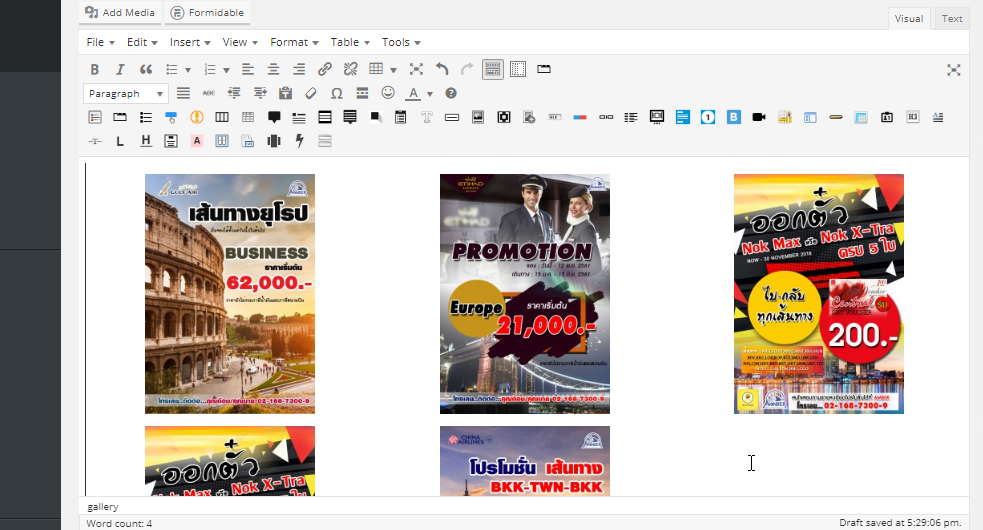Click the blue B shortcode icon
Screen dimensions: 983x530
tap(733, 117)
